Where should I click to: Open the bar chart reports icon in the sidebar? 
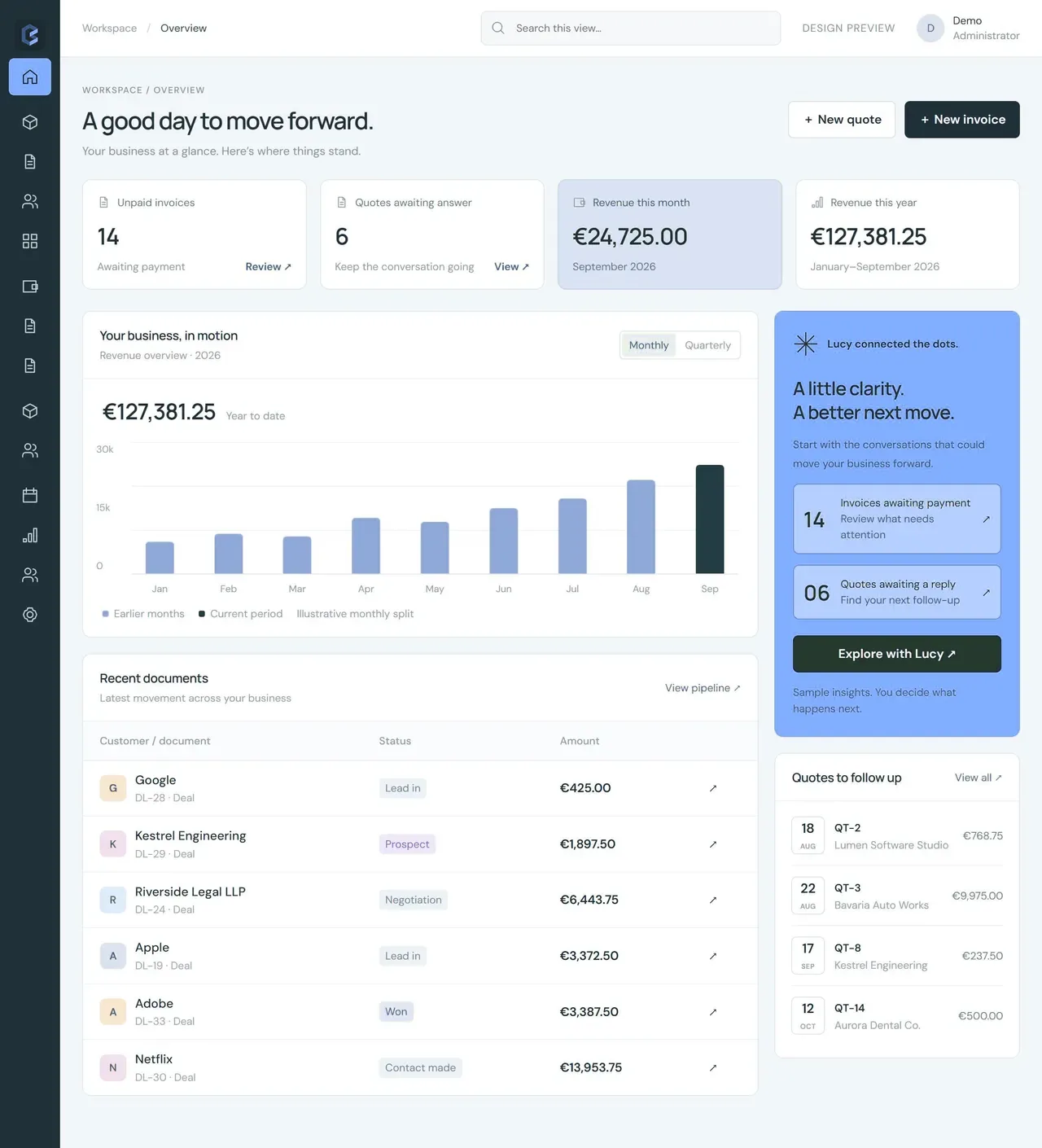(30, 536)
